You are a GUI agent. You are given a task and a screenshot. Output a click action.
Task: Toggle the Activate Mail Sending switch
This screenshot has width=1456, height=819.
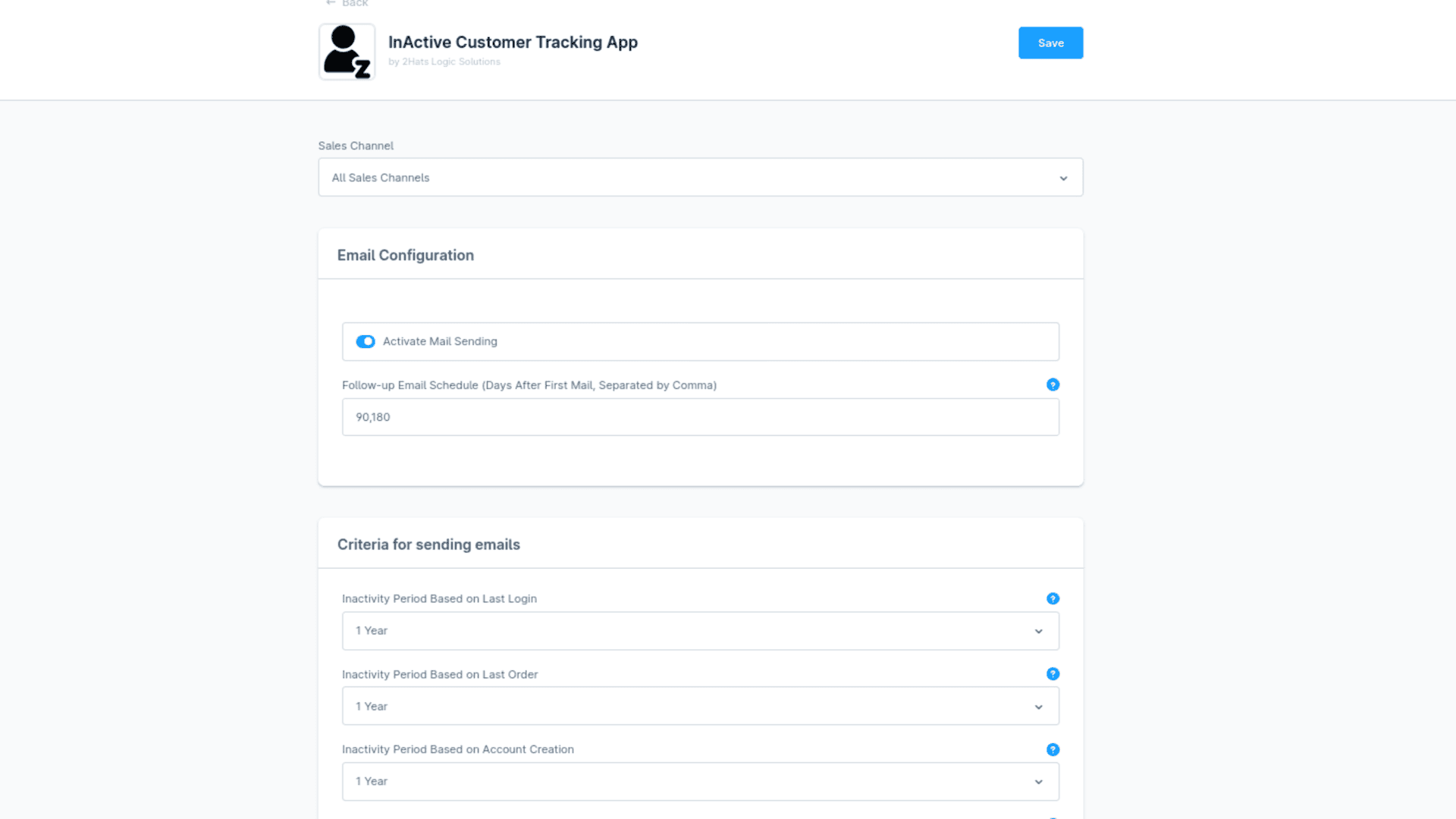(x=366, y=341)
